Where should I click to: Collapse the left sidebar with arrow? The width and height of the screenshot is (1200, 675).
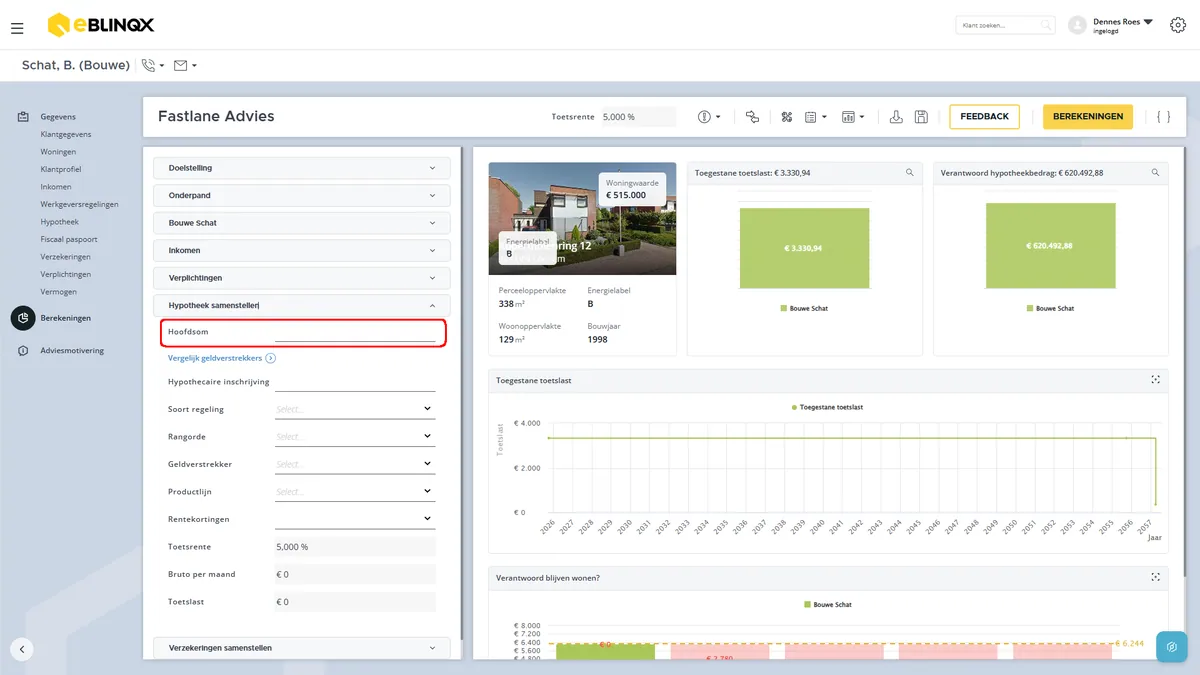[22, 649]
